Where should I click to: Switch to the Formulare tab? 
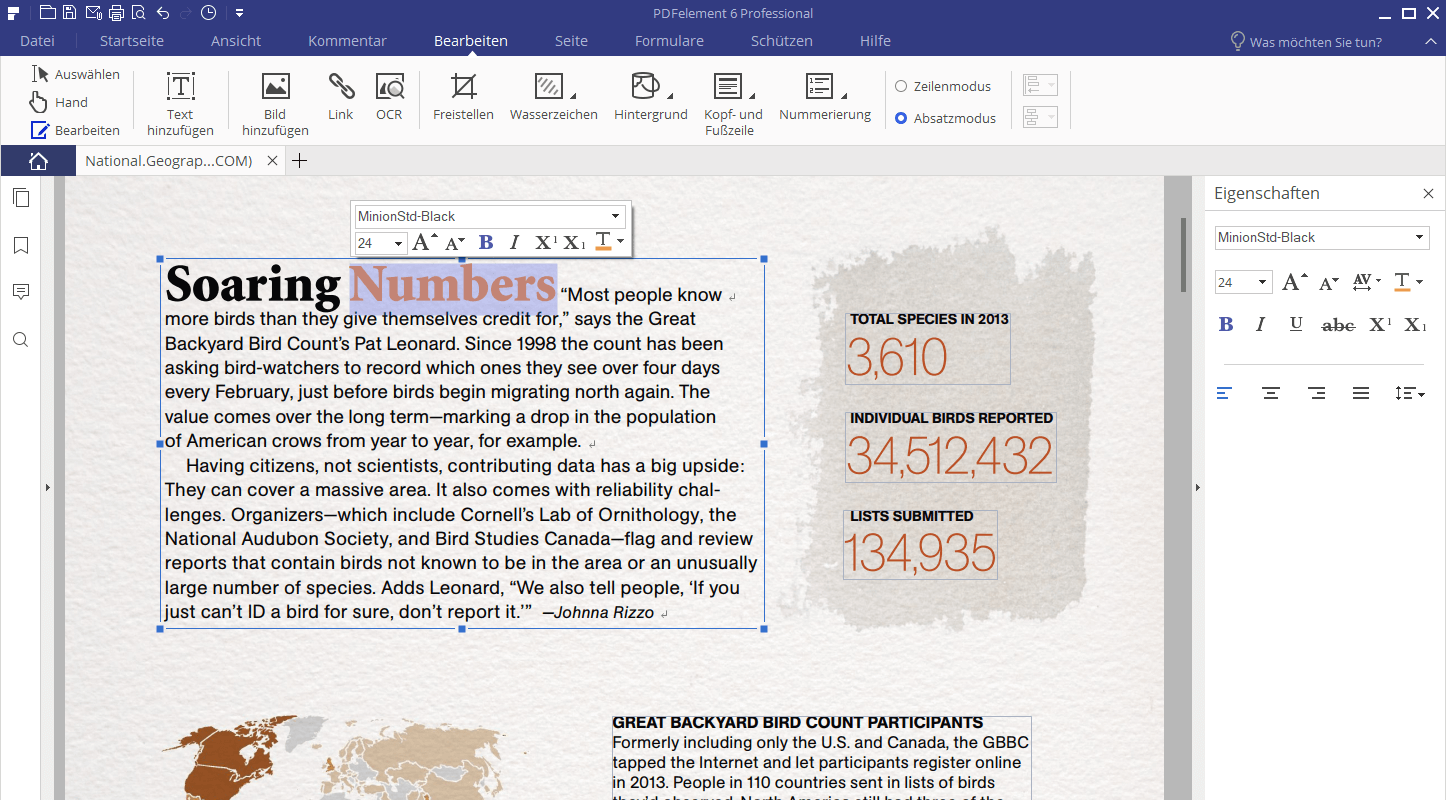click(x=669, y=41)
